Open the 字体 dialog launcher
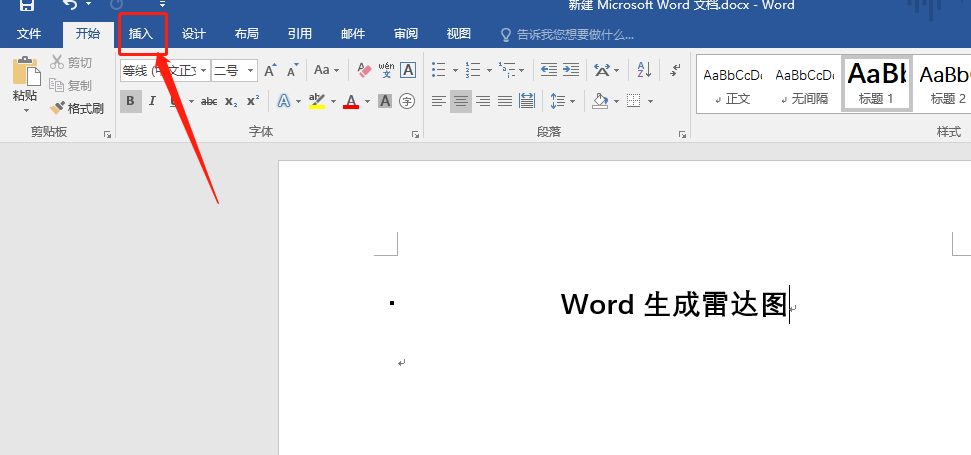The image size is (971, 455). pyautogui.click(x=416, y=134)
